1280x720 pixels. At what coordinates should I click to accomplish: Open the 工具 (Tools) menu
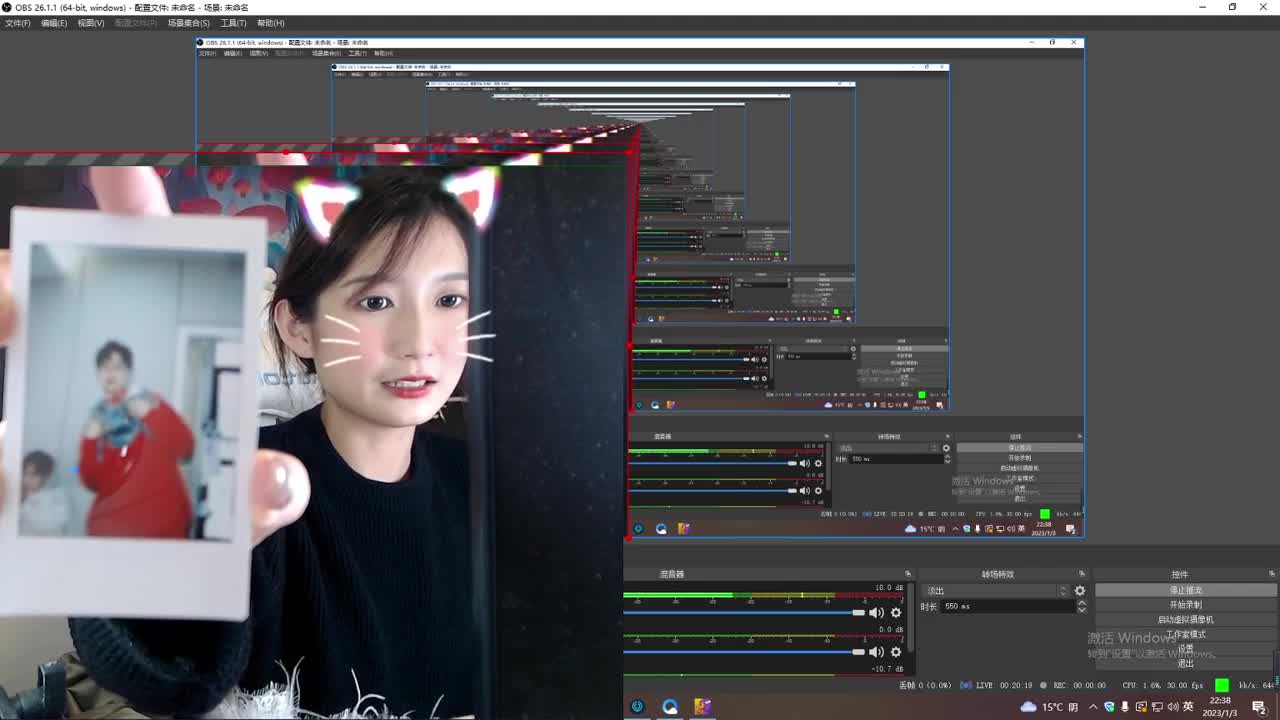point(232,22)
